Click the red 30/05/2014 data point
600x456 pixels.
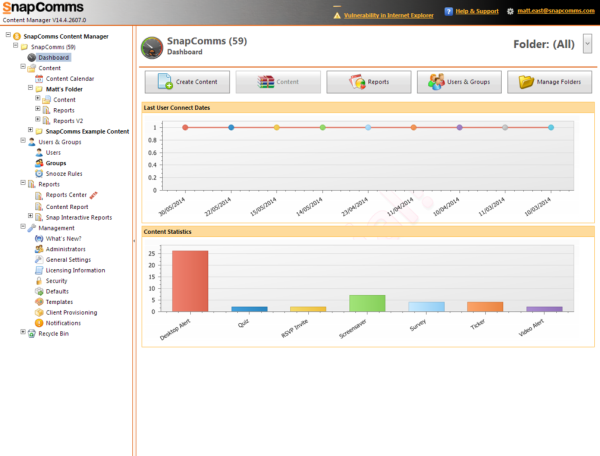pyautogui.click(x=185, y=127)
